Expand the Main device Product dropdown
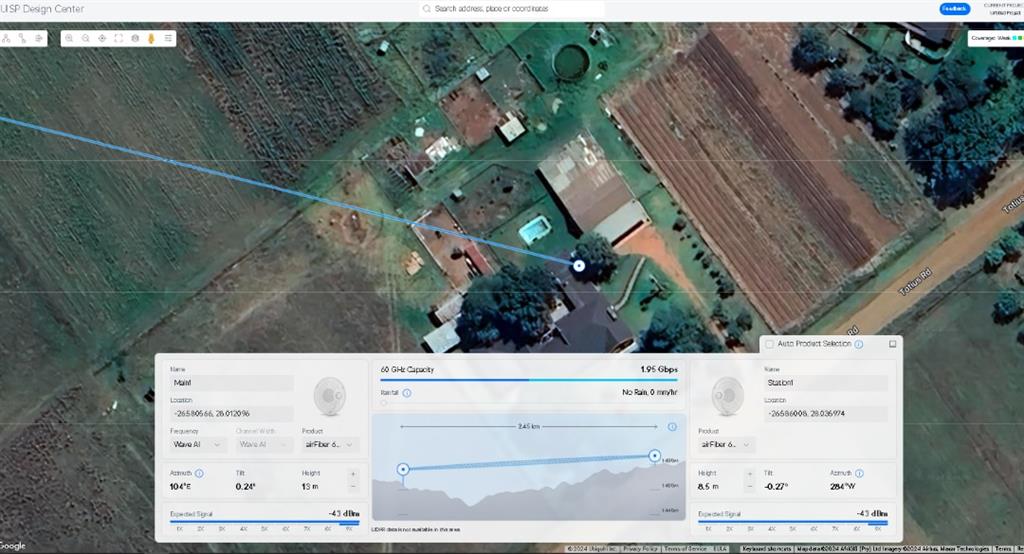Screen dimensions: 1024x554 tap(328, 444)
